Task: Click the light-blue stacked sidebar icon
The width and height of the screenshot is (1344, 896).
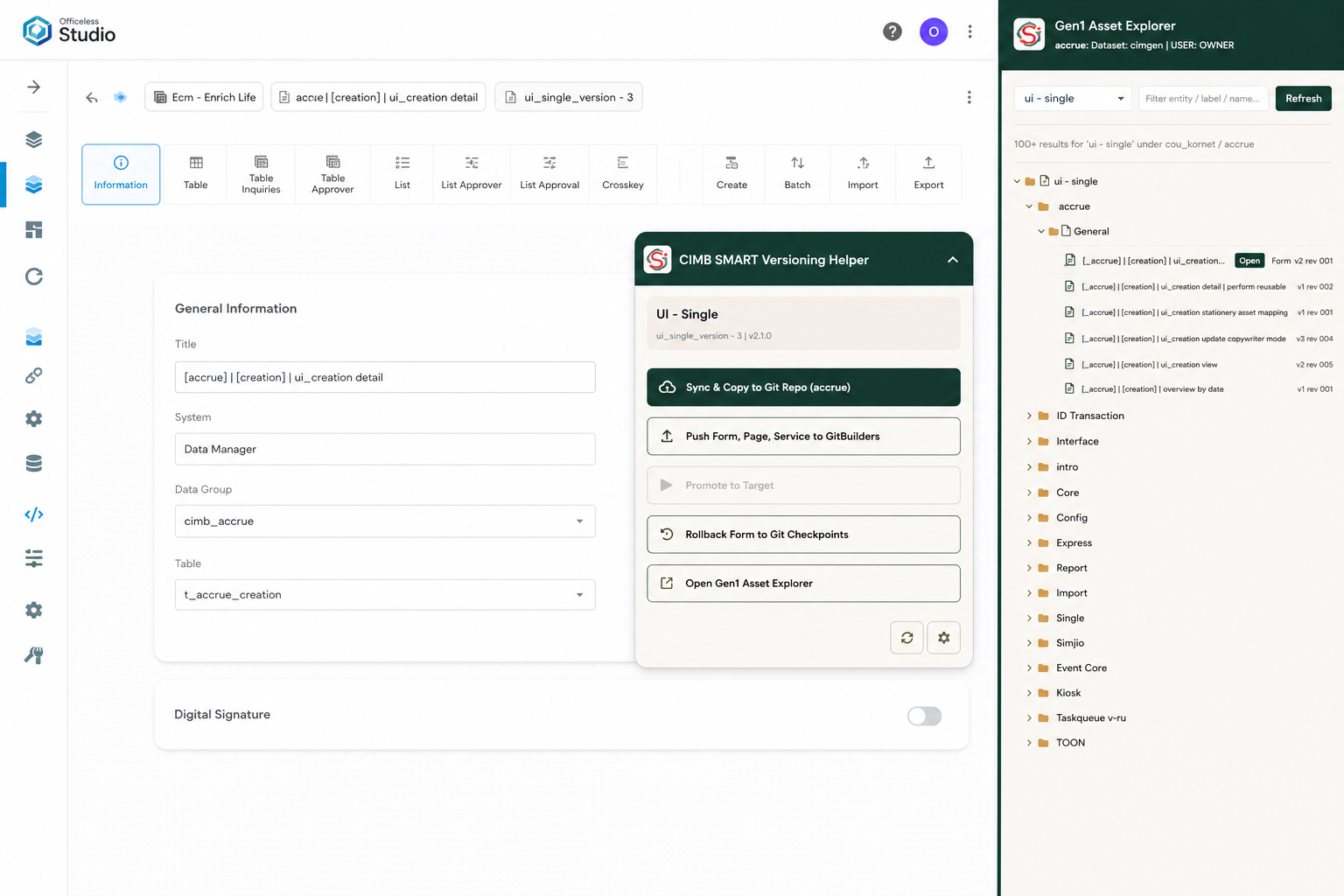Action: pos(33,337)
